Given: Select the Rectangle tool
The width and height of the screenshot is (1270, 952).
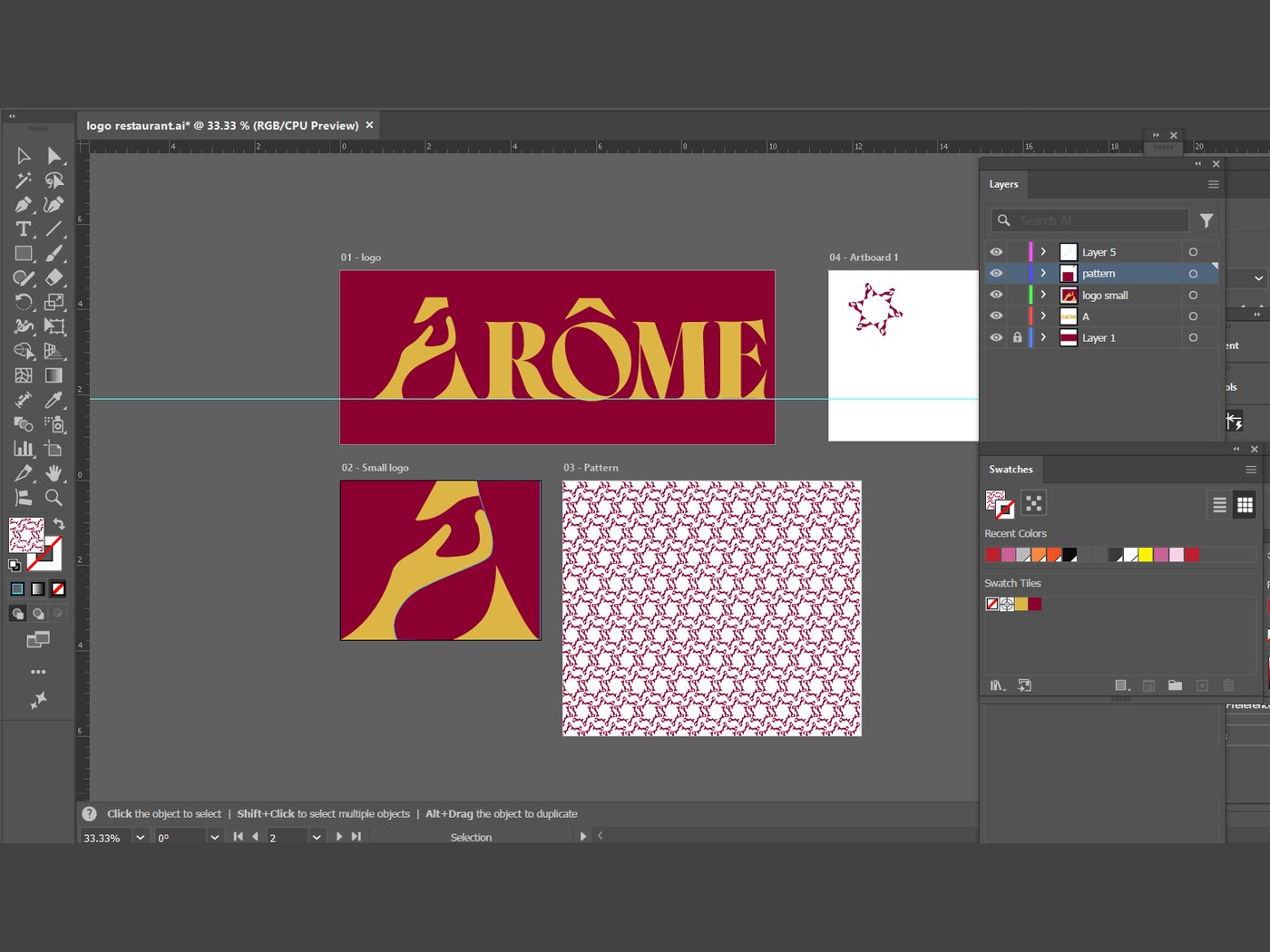Looking at the screenshot, I should point(24,254).
